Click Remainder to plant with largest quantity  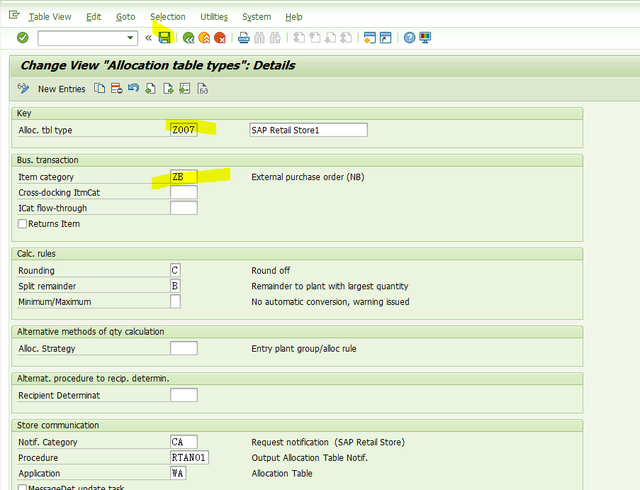tap(330, 286)
